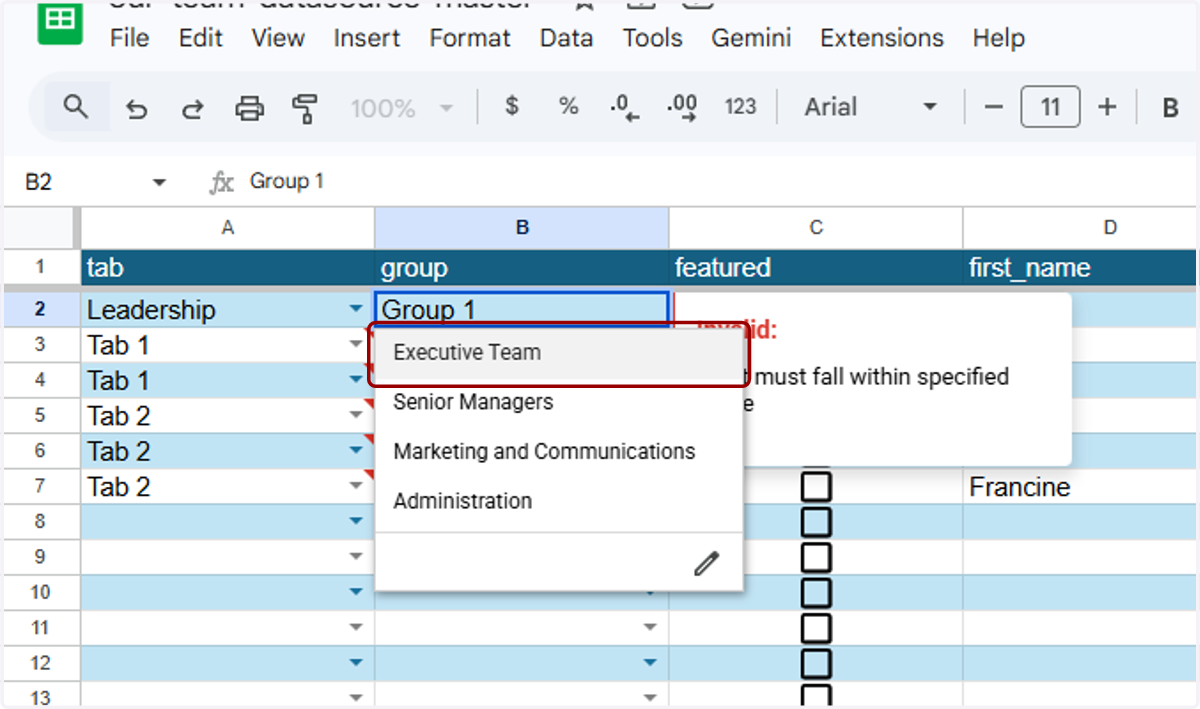Click the fx formula icon

[x=221, y=182]
